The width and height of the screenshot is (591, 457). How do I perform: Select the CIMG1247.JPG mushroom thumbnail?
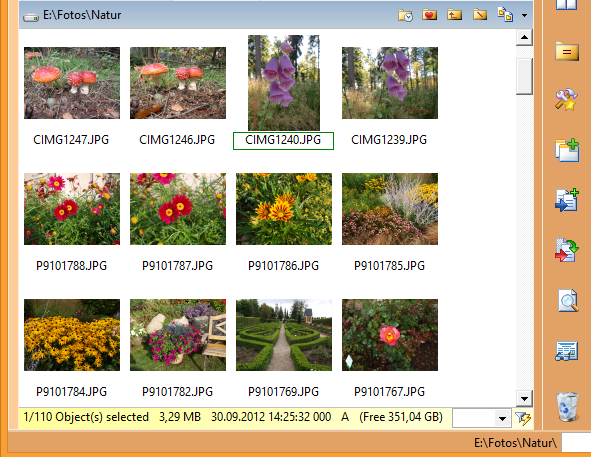[72, 83]
